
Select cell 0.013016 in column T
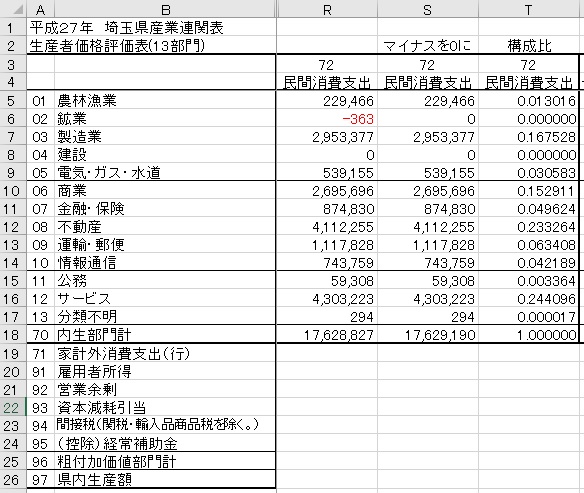pos(529,101)
